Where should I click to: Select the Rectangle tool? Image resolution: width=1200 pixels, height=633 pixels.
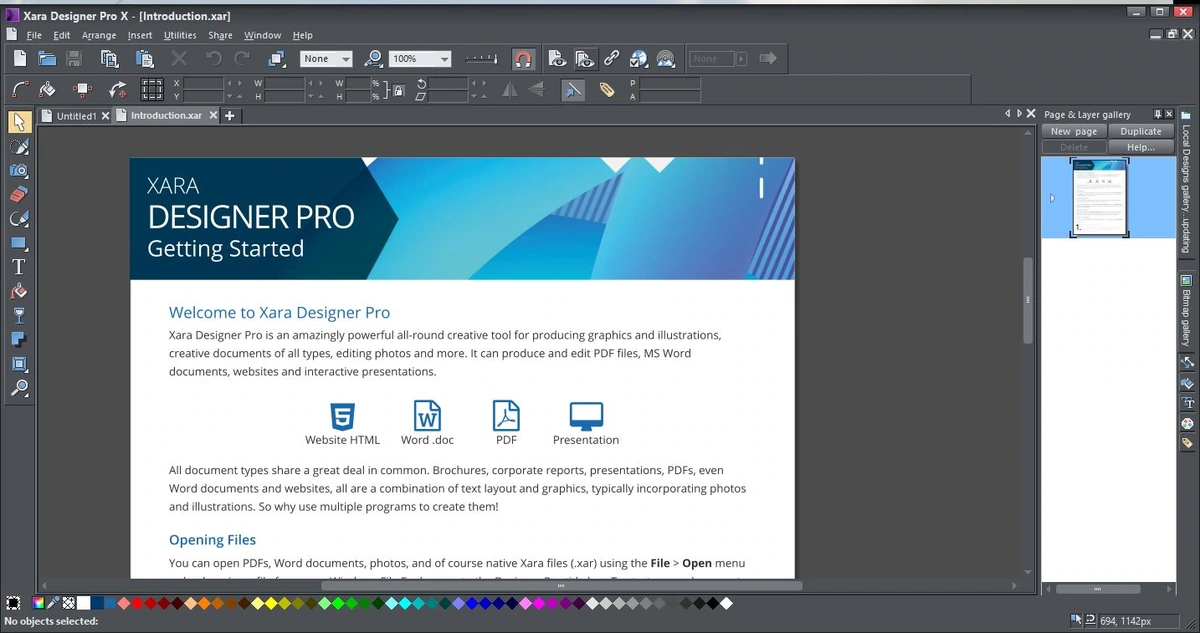[x=18, y=243]
